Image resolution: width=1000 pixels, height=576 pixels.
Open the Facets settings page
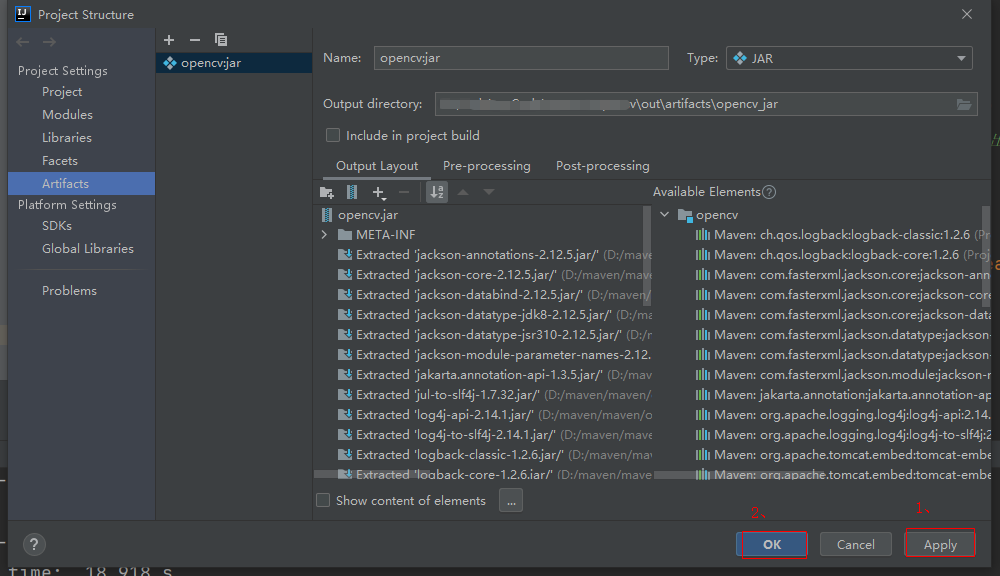pyautogui.click(x=59, y=161)
